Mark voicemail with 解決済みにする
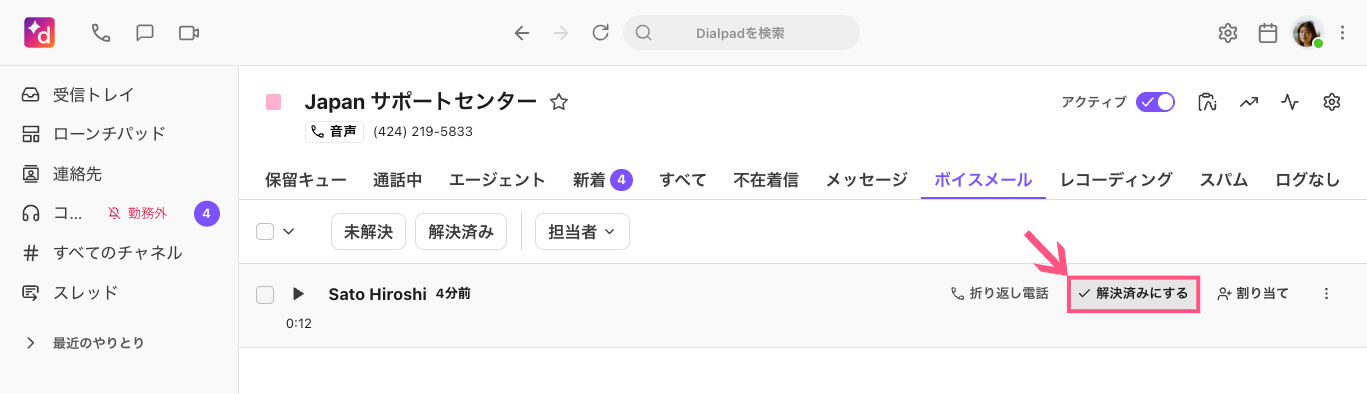 1133,294
